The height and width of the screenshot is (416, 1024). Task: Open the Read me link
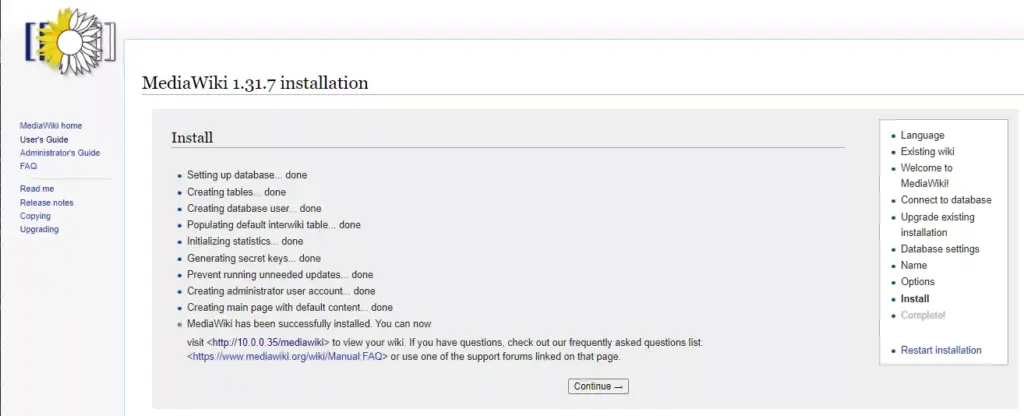pyautogui.click(x=37, y=189)
